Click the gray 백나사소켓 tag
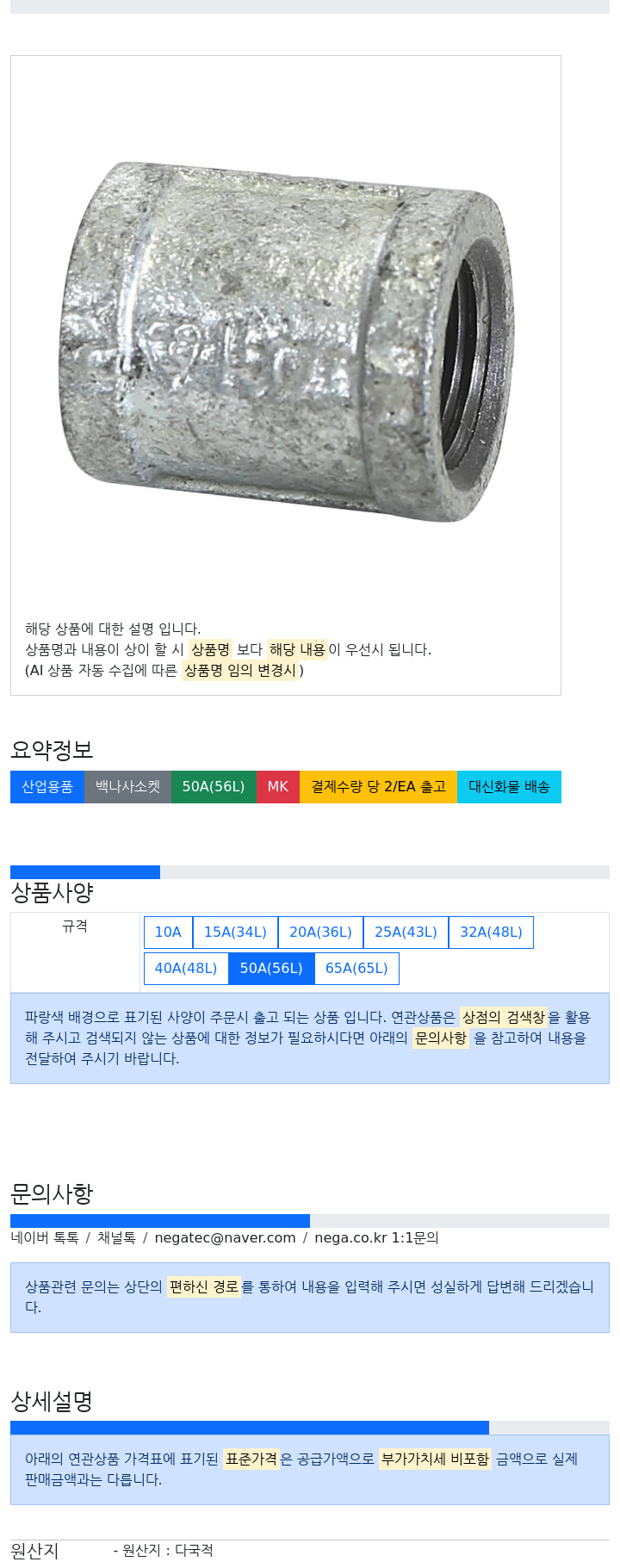 (x=127, y=787)
